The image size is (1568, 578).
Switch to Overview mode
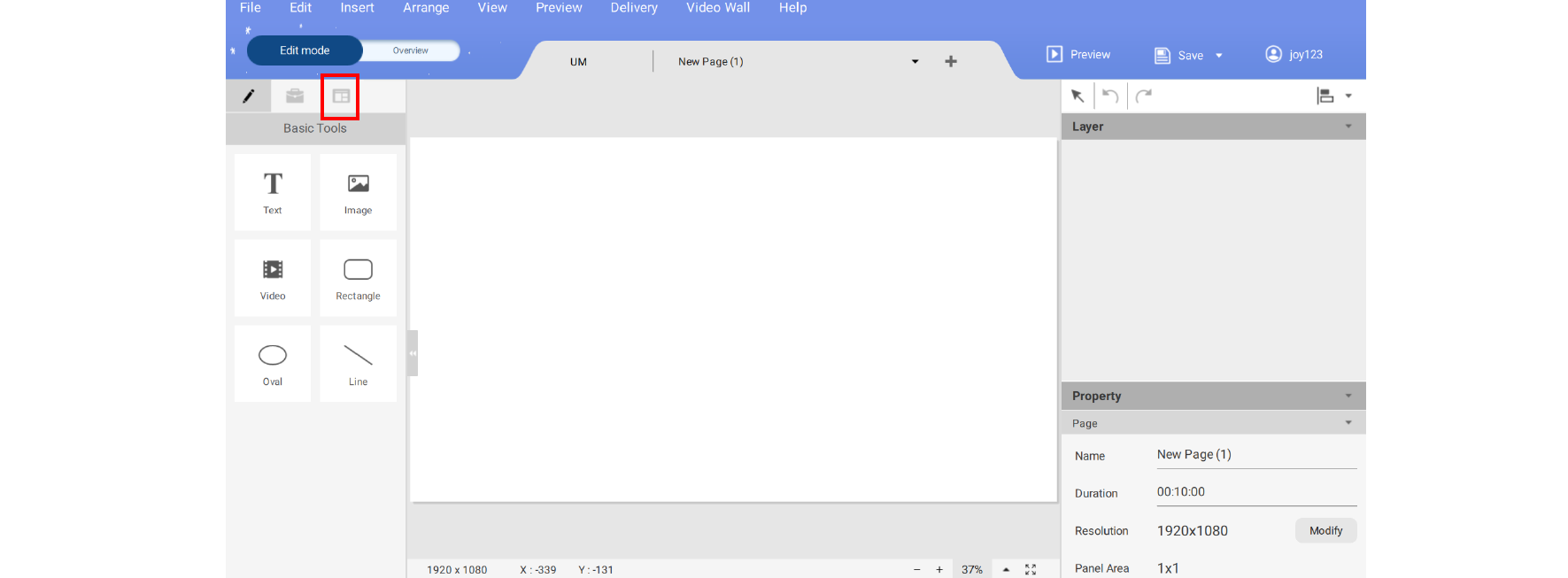(x=411, y=50)
